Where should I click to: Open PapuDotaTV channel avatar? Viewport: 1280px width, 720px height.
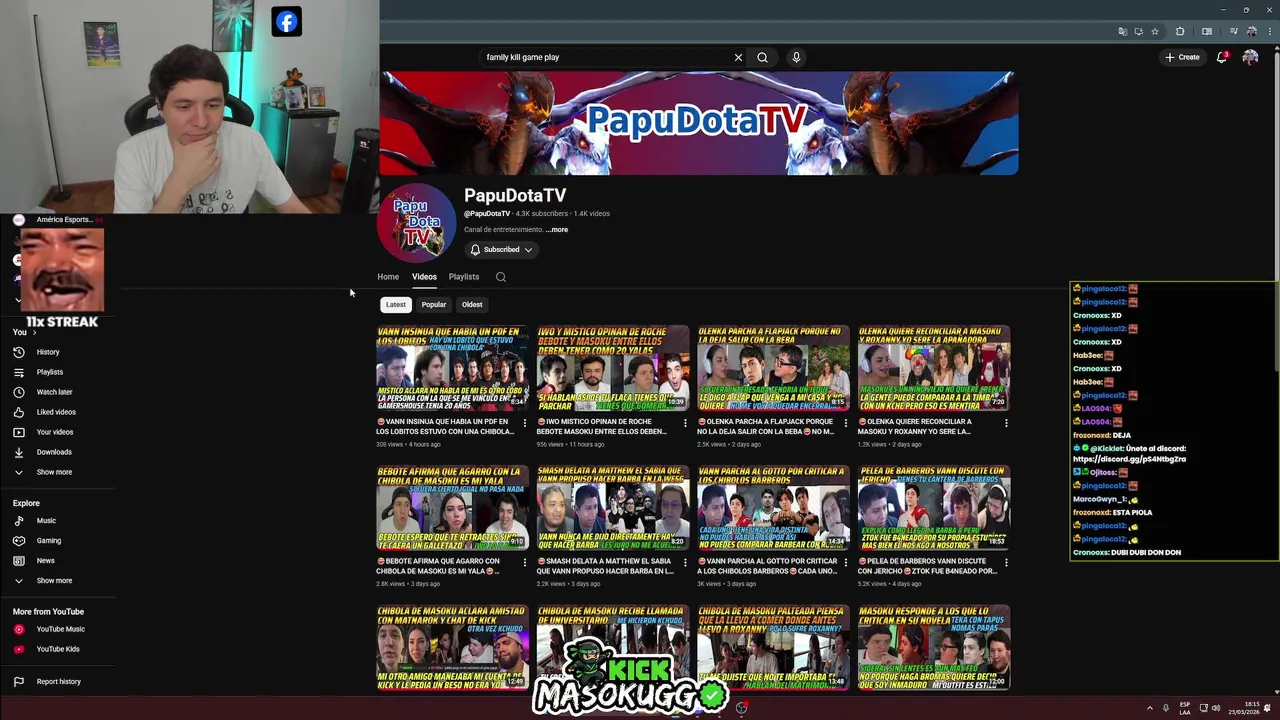pyautogui.click(x=417, y=222)
